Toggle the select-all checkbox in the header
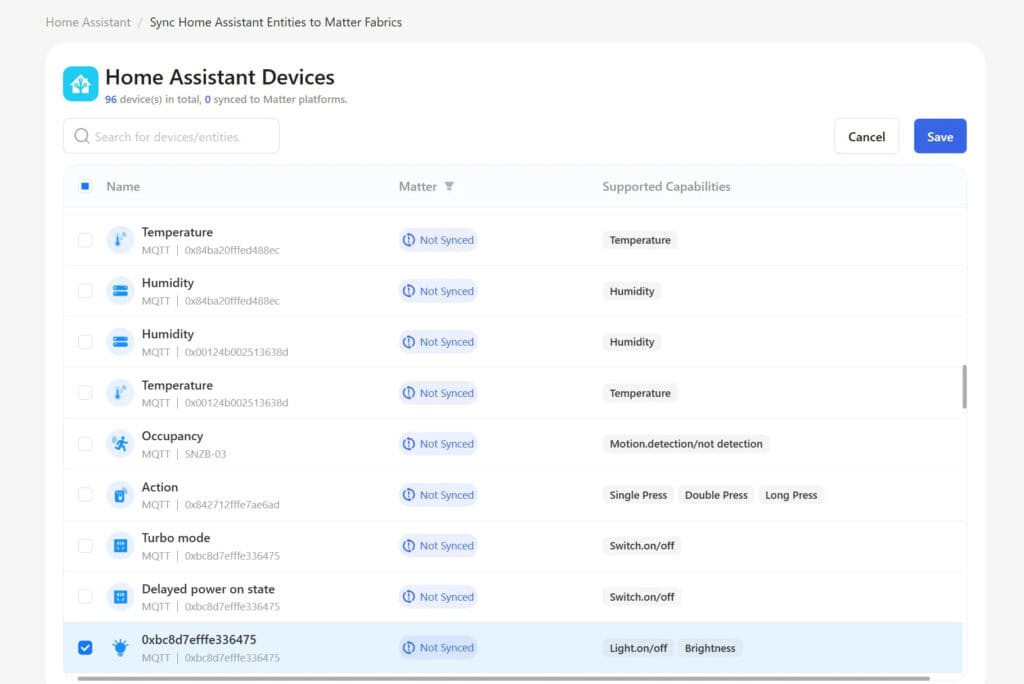The width and height of the screenshot is (1024, 684). point(85,186)
